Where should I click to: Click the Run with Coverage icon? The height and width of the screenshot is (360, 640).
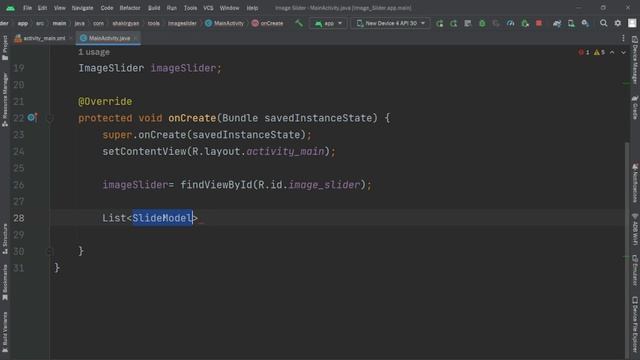pos(496,24)
